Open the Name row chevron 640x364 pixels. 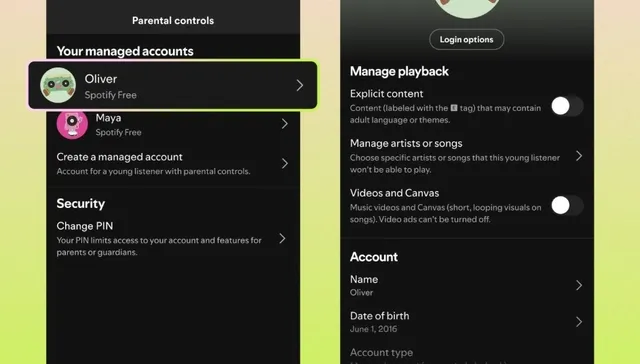[x=579, y=285]
